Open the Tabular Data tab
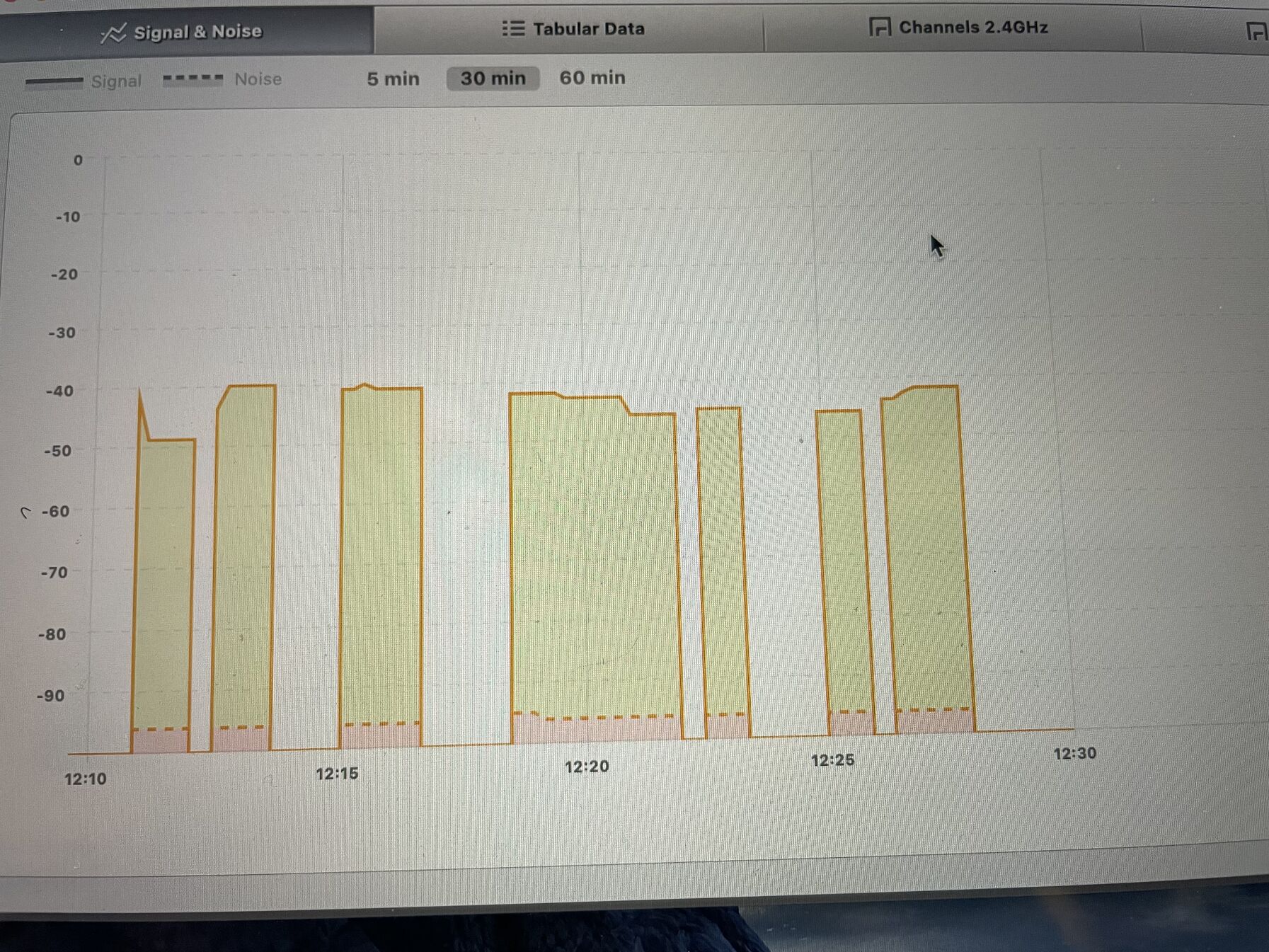The height and width of the screenshot is (952, 1269). pyautogui.click(x=569, y=28)
